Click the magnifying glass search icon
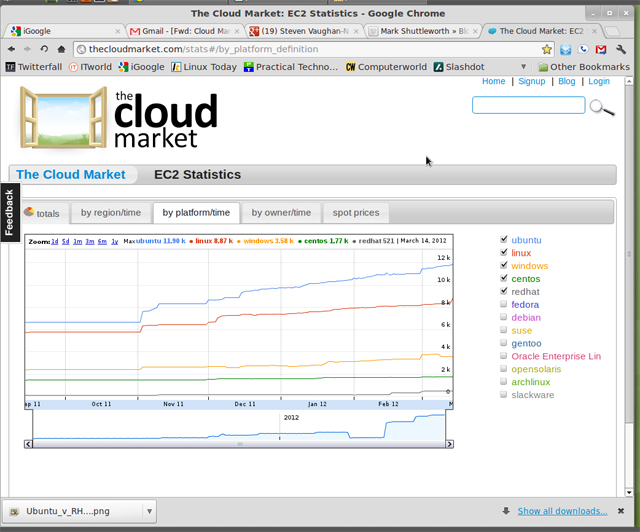Viewport: 640px width, 532px height. point(602,107)
